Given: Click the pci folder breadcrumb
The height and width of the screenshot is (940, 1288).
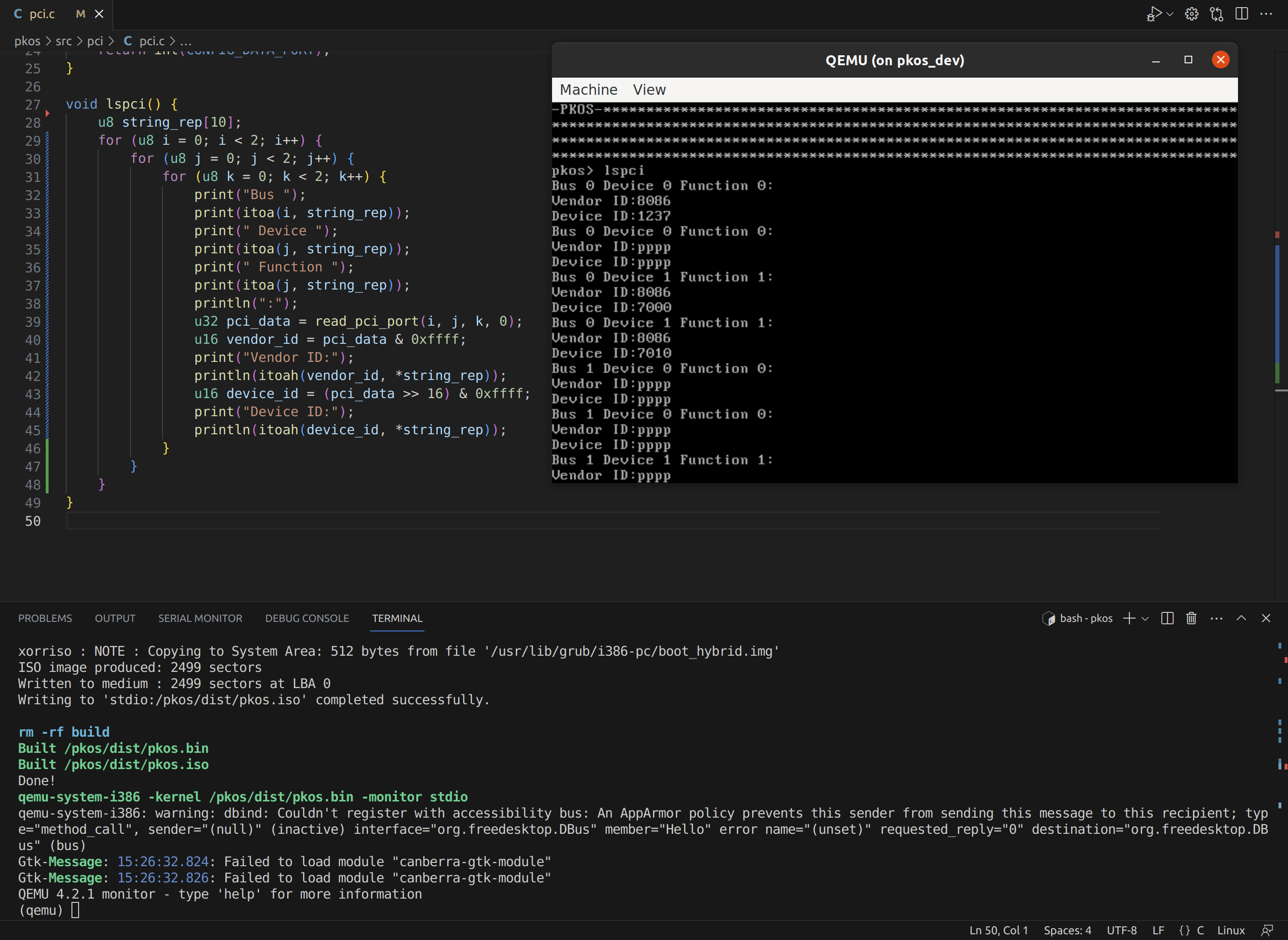Looking at the screenshot, I should click(95, 41).
